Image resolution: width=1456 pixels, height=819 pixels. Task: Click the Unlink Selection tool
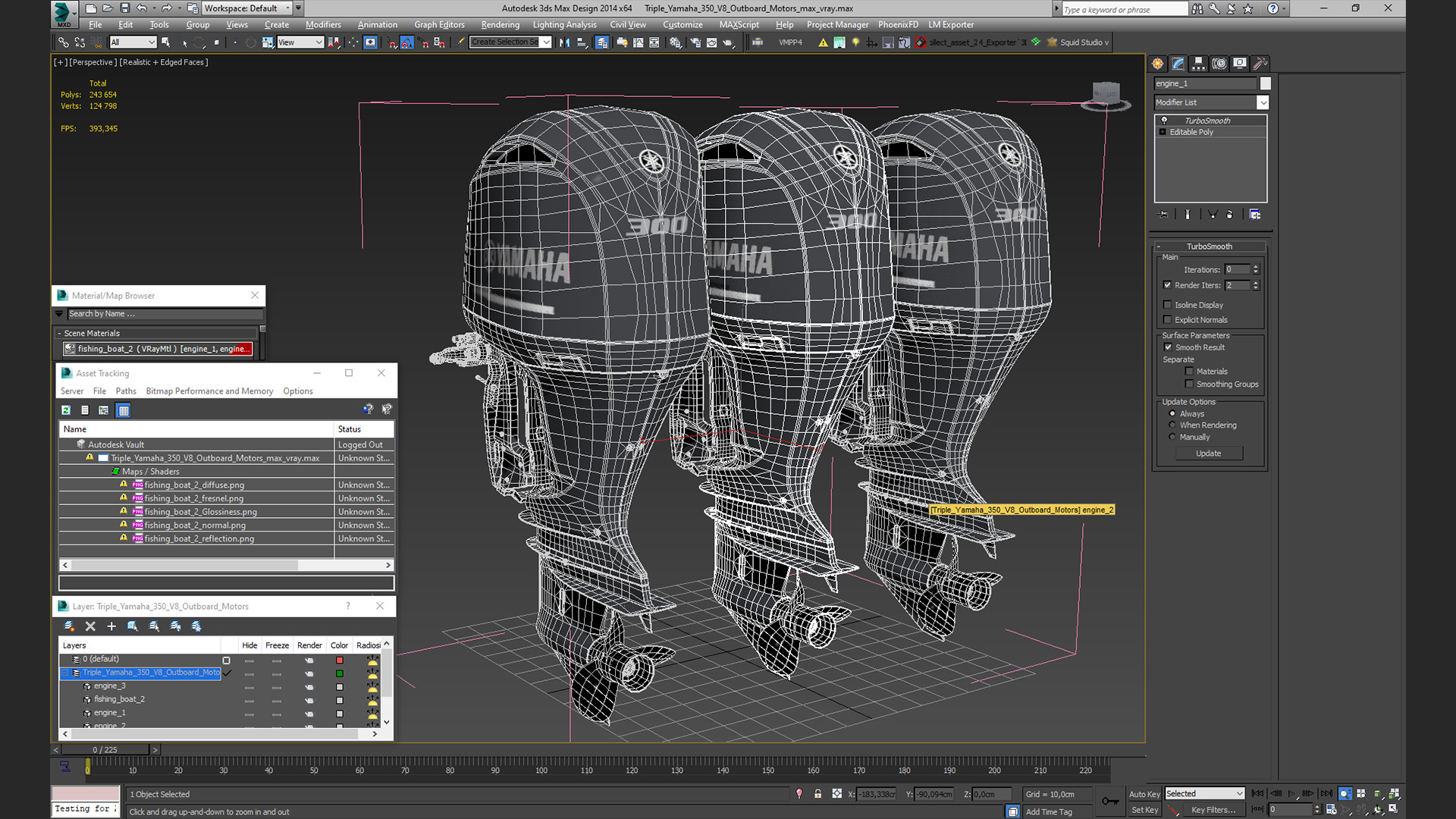pyautogui.click(x=80, y=42)
